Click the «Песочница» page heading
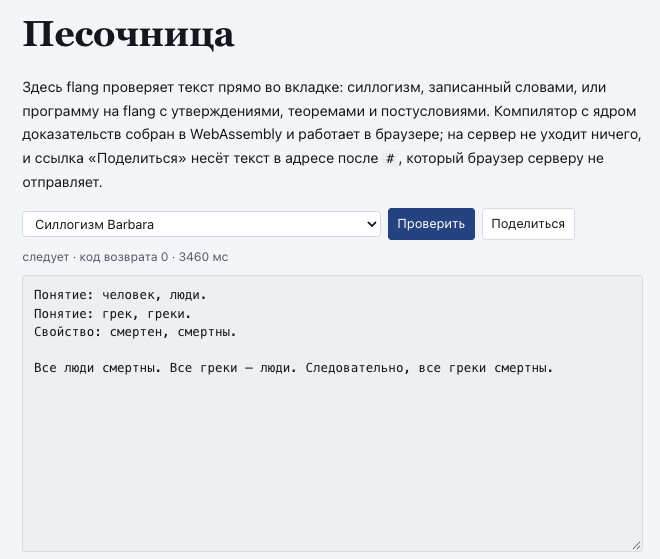 coord(128,35)
